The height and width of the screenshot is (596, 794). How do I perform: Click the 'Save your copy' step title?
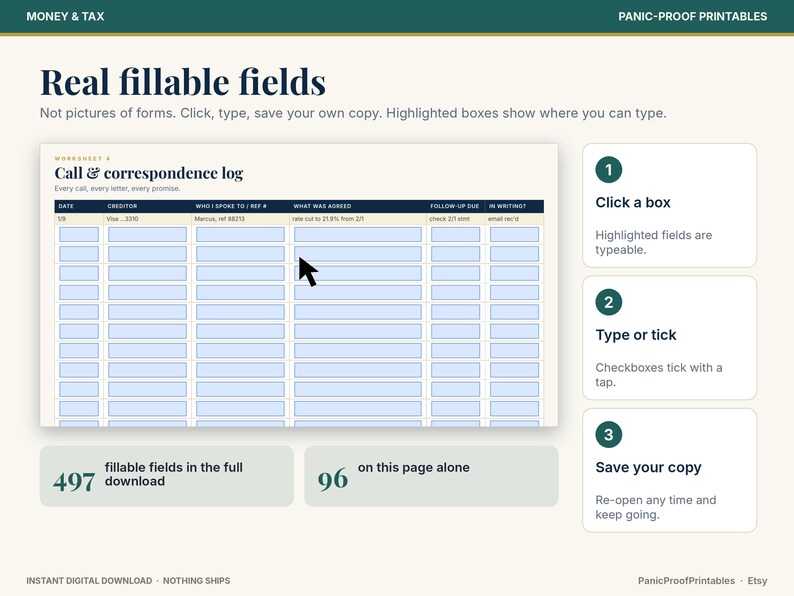coord(648,467)
